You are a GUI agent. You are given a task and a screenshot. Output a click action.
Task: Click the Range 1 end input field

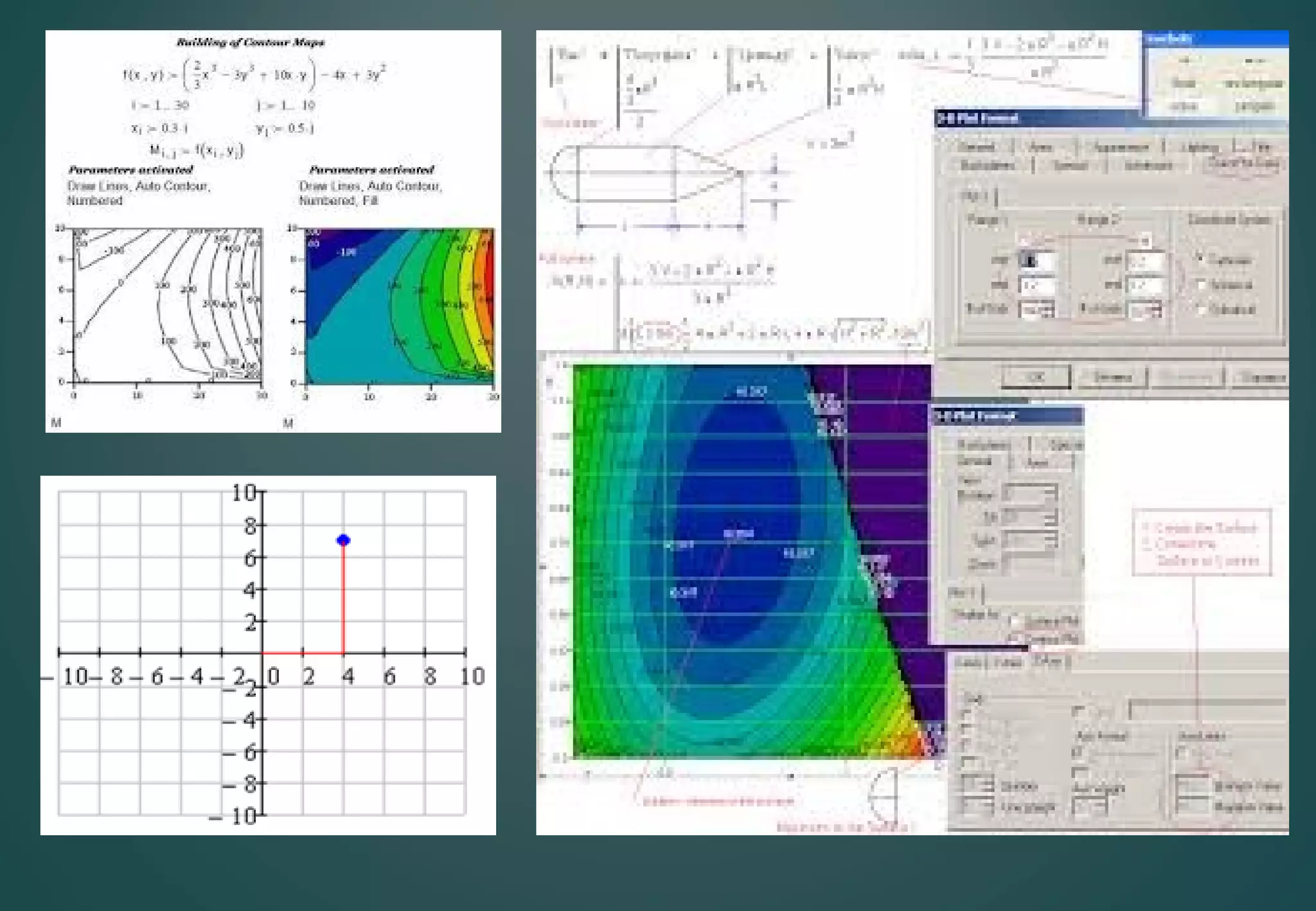[1036, 284]
